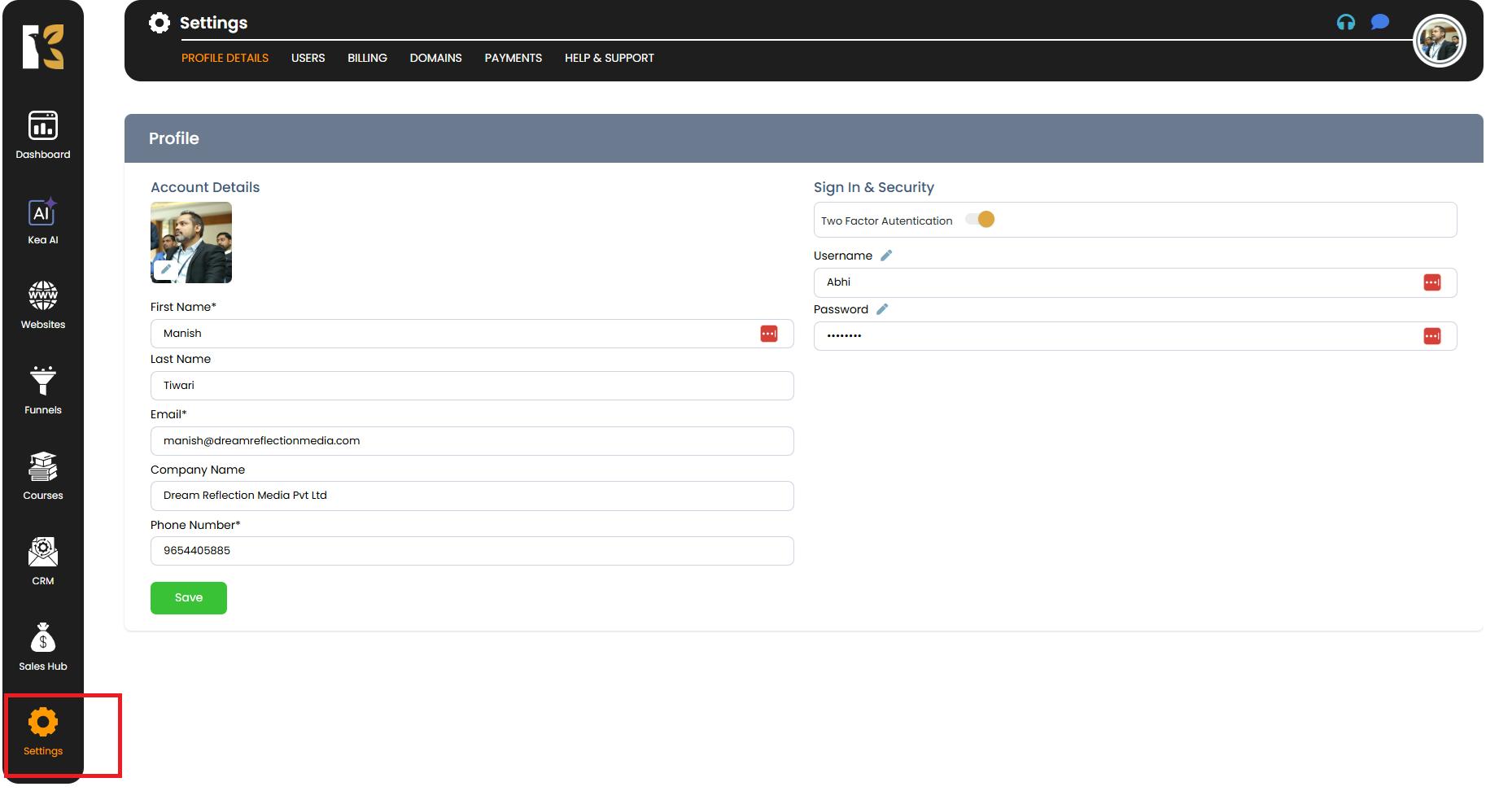Click the headphone support icon
Image resolution: width=1512 pixels, height=791 pixels.
pos(1346,23)
